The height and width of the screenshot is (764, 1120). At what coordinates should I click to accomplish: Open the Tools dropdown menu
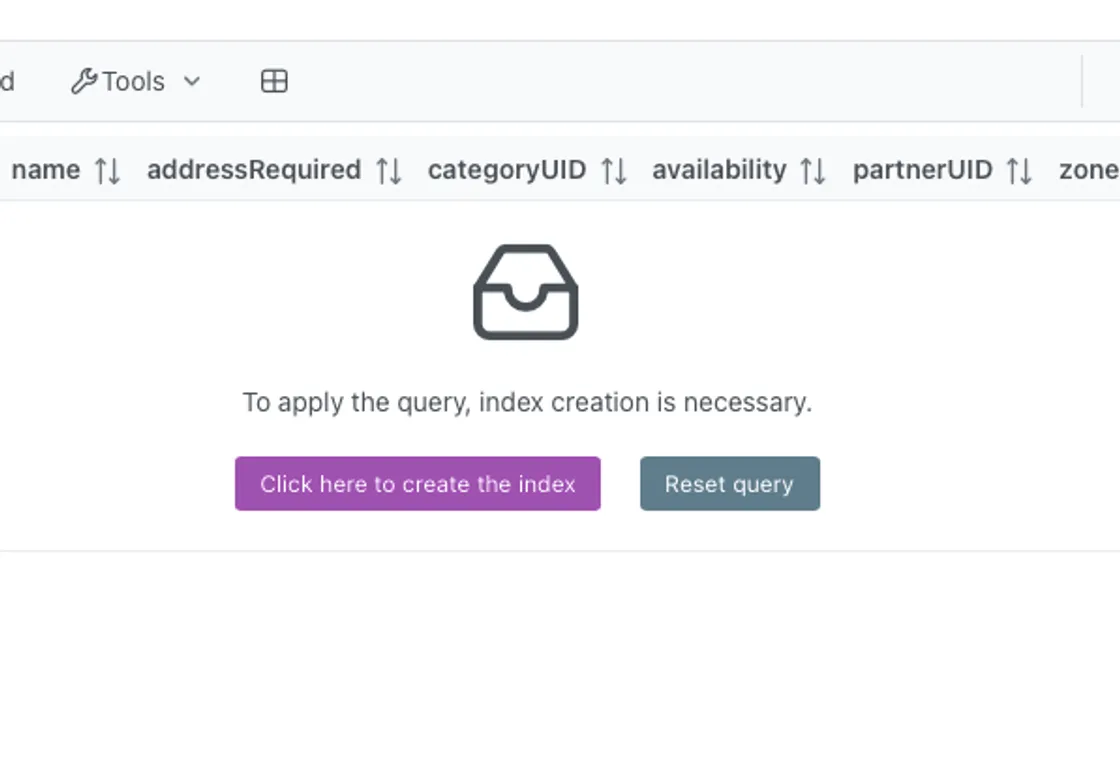coord(136,81)
